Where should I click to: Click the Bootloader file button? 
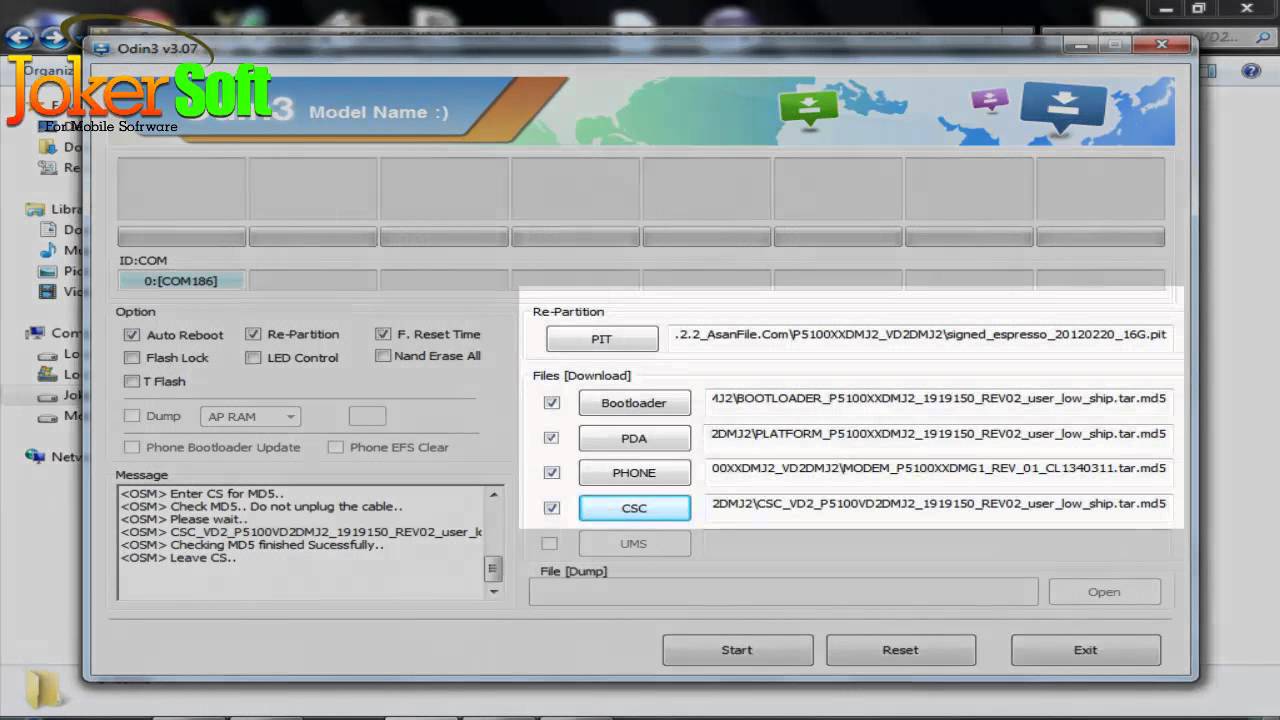tap(634, 403)
